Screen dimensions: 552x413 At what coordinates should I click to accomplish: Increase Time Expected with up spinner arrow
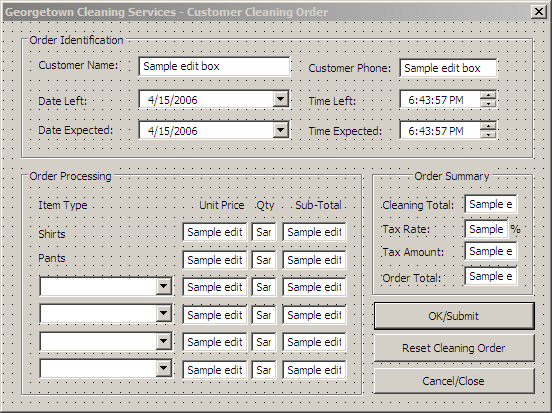(x=488, y=126)
